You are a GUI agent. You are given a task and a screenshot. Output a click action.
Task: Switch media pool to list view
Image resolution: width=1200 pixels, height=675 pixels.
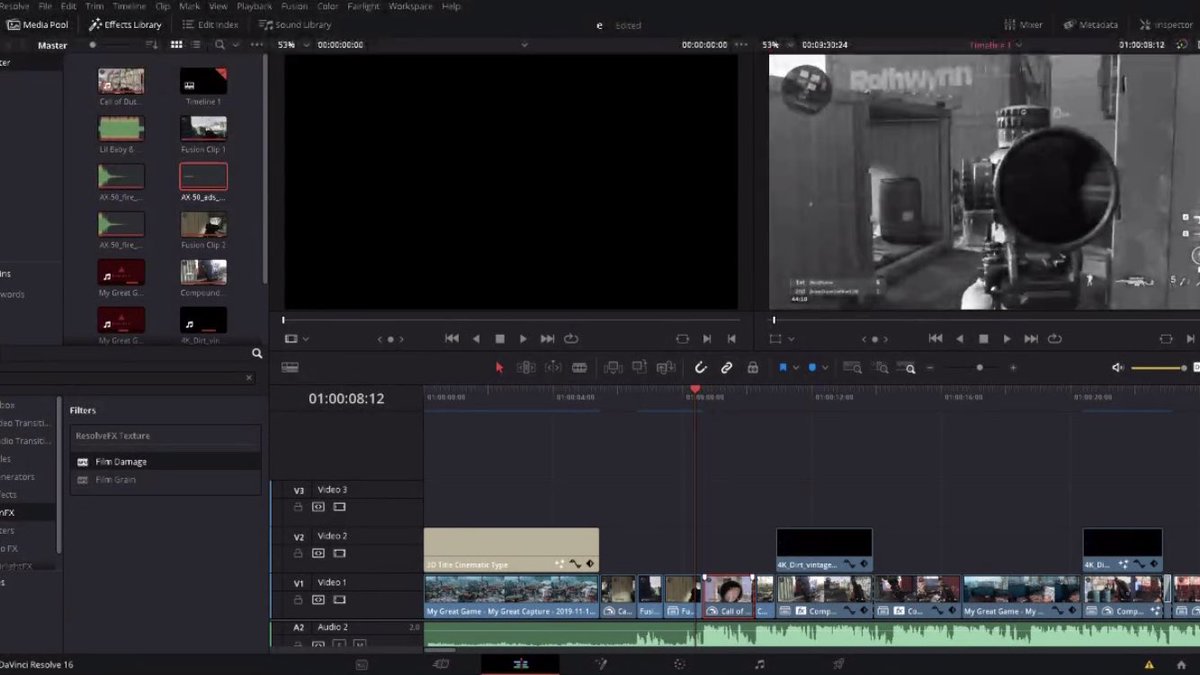pyautogui.click(x=196, y=45)
